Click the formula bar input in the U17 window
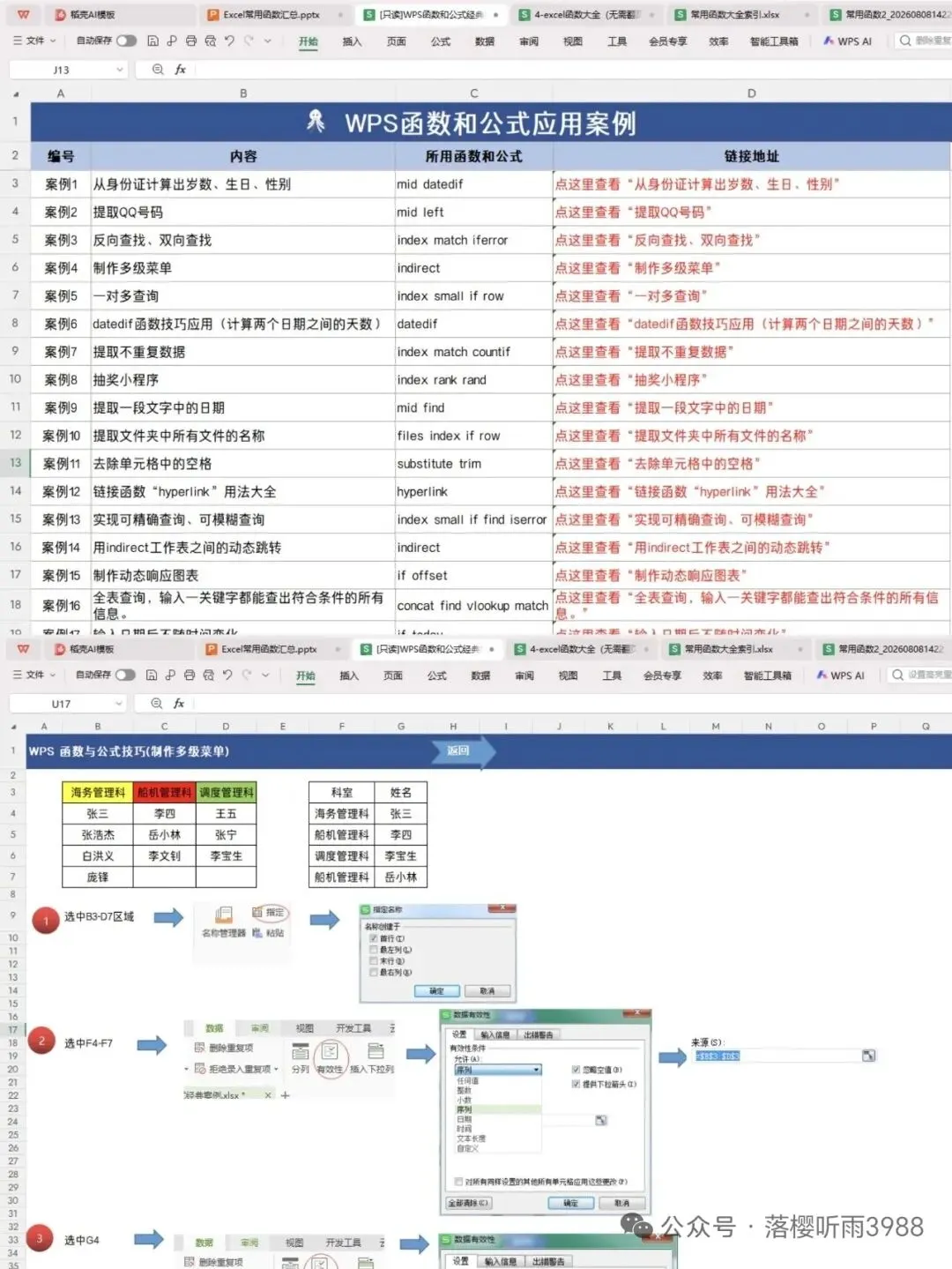This screenshot has height=1269, width=952. 573,704
